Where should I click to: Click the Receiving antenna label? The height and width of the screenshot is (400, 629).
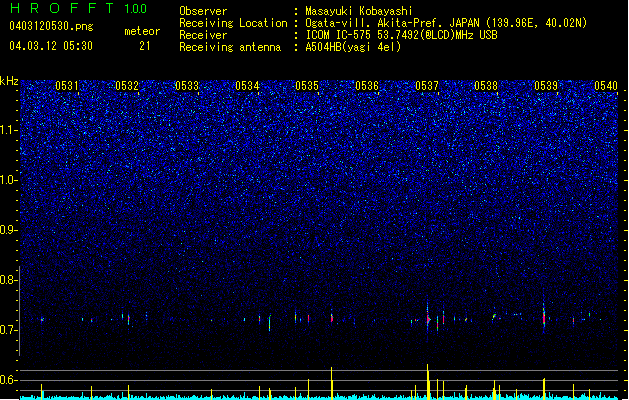(230, 47)
